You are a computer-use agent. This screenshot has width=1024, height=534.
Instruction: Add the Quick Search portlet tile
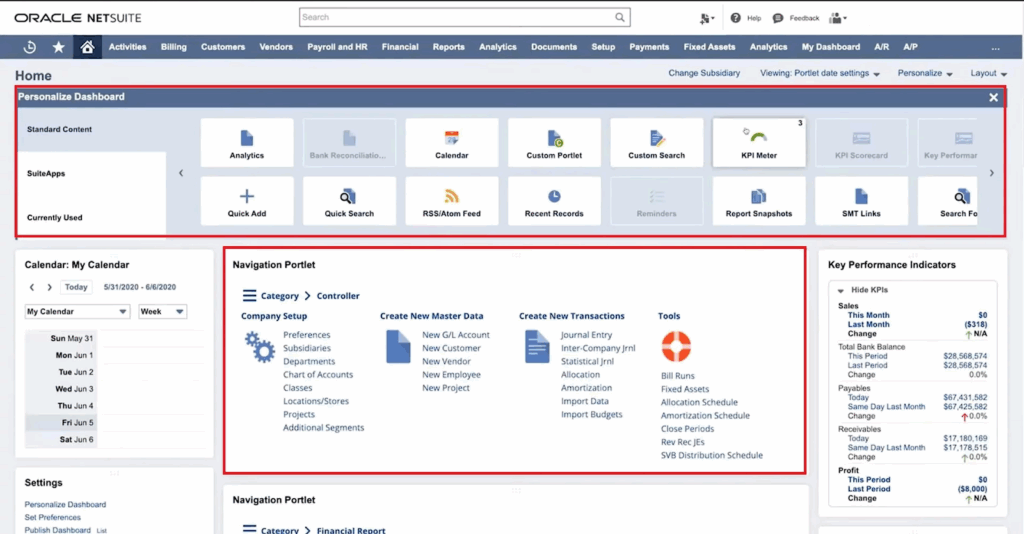(x=349, y=201)
